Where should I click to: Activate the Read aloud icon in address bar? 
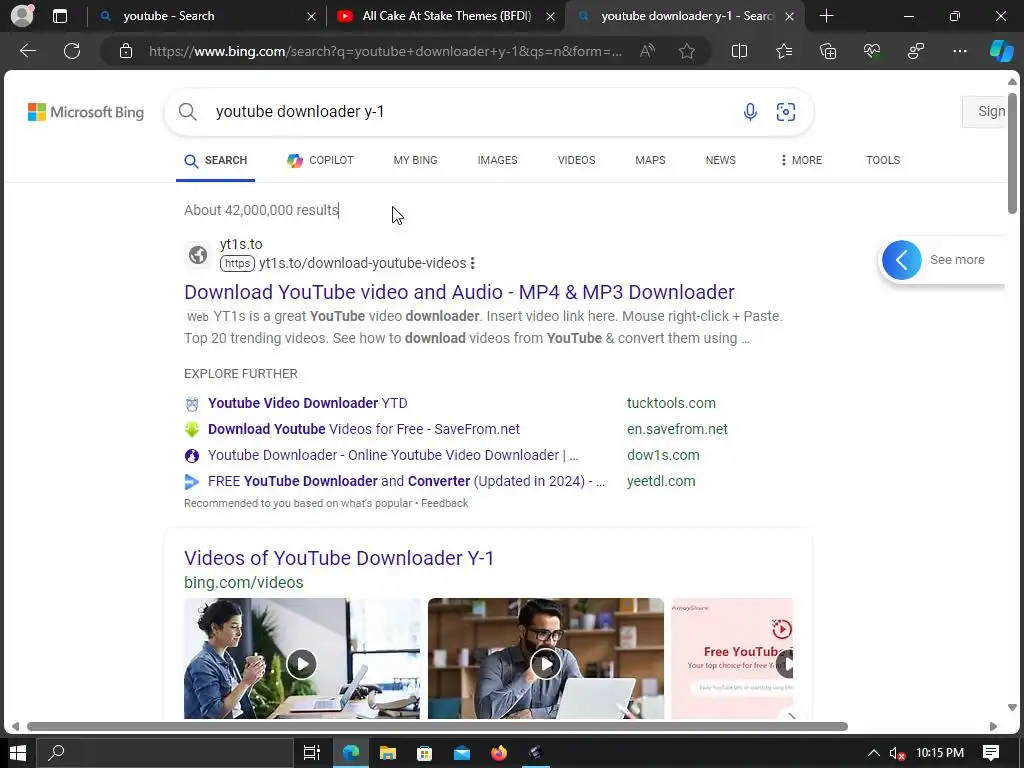(x=647, y=51)
